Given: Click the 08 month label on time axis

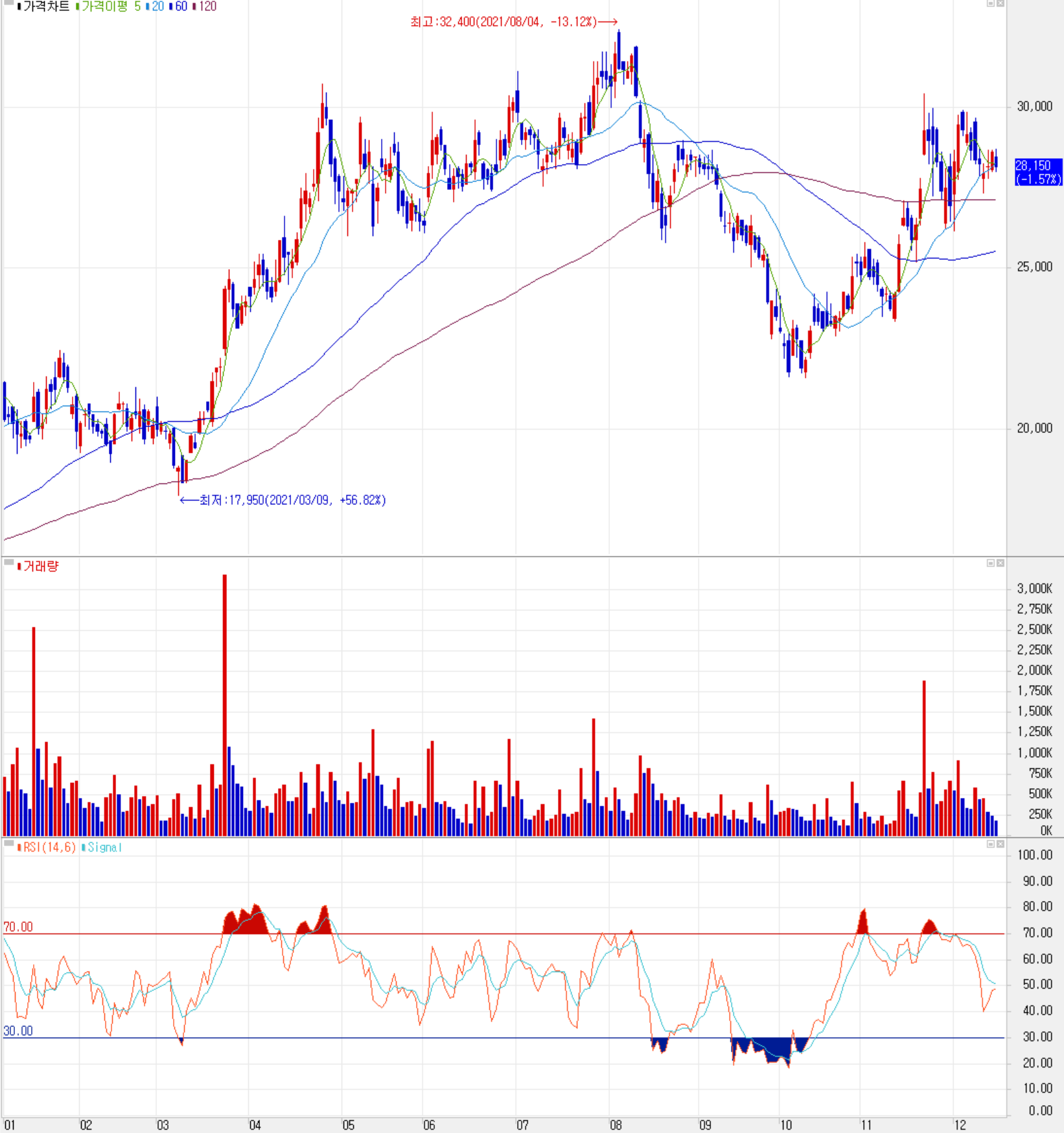Looking at the screenshot, I should pyautogui.click(x=616, y=1125).
